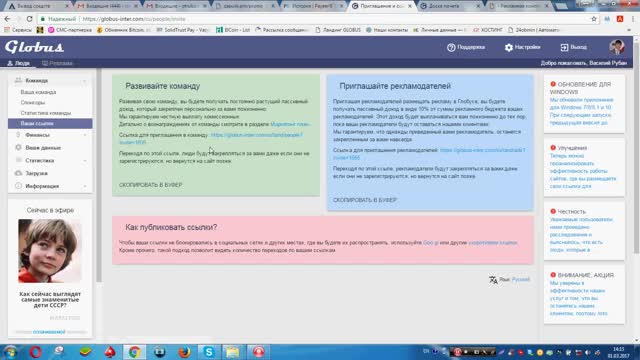Open the child photo ad thumbnail
The width and height of the screenshot is (640, 360).
(x=49, y=251)
